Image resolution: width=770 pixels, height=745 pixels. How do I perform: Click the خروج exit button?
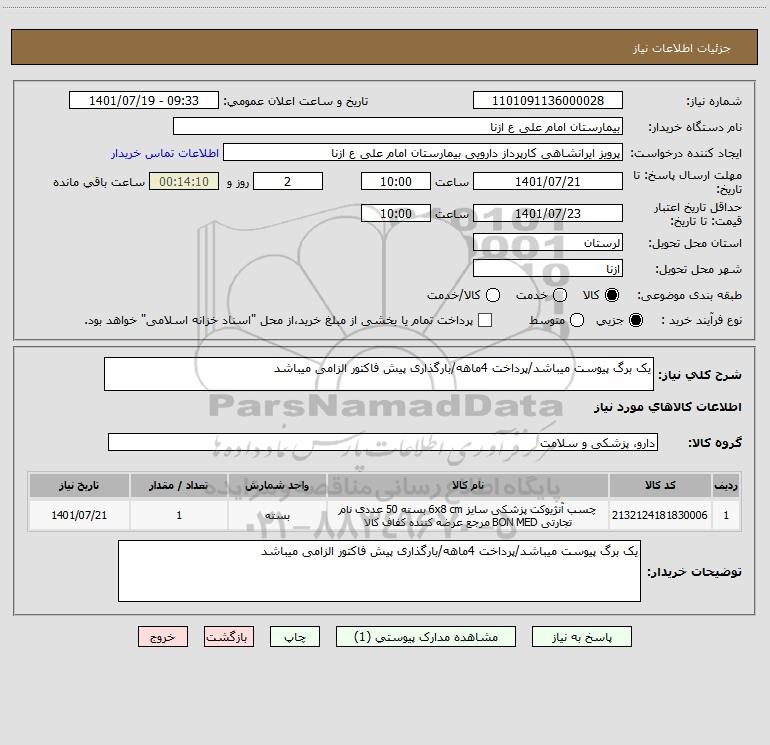click(x=163, y=637)
